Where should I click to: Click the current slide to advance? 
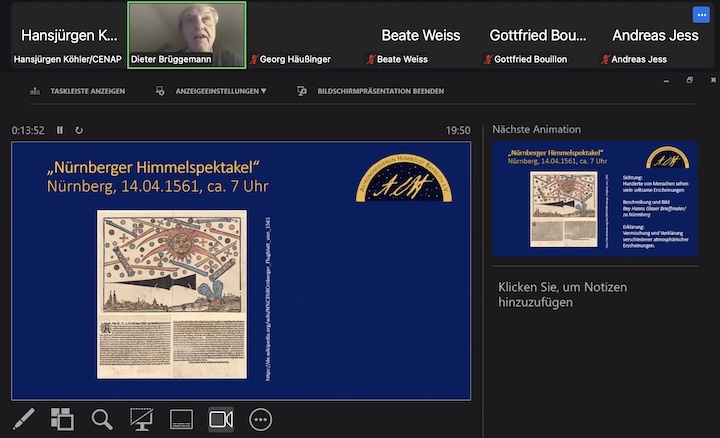[x=241, y=270]
